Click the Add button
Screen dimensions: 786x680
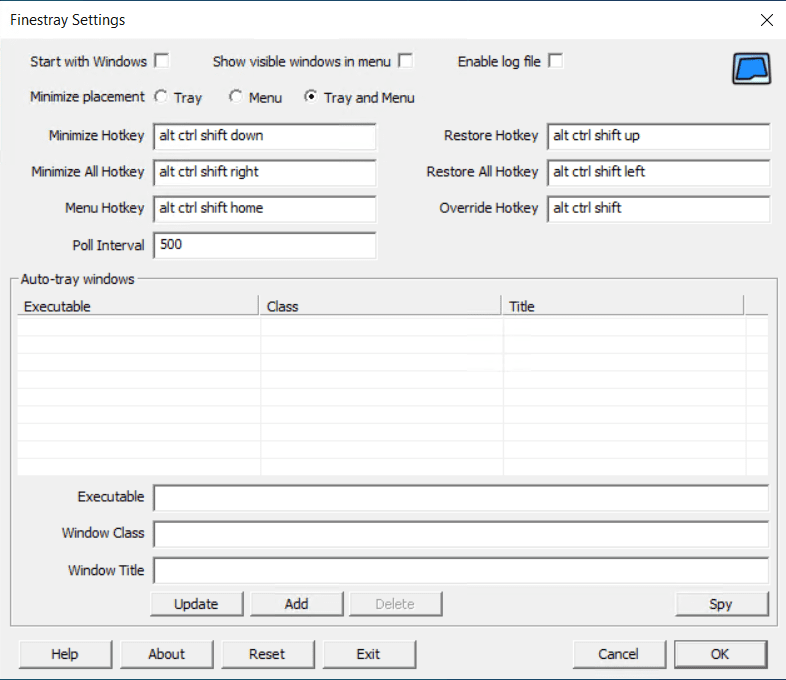(x=297, y=604)
